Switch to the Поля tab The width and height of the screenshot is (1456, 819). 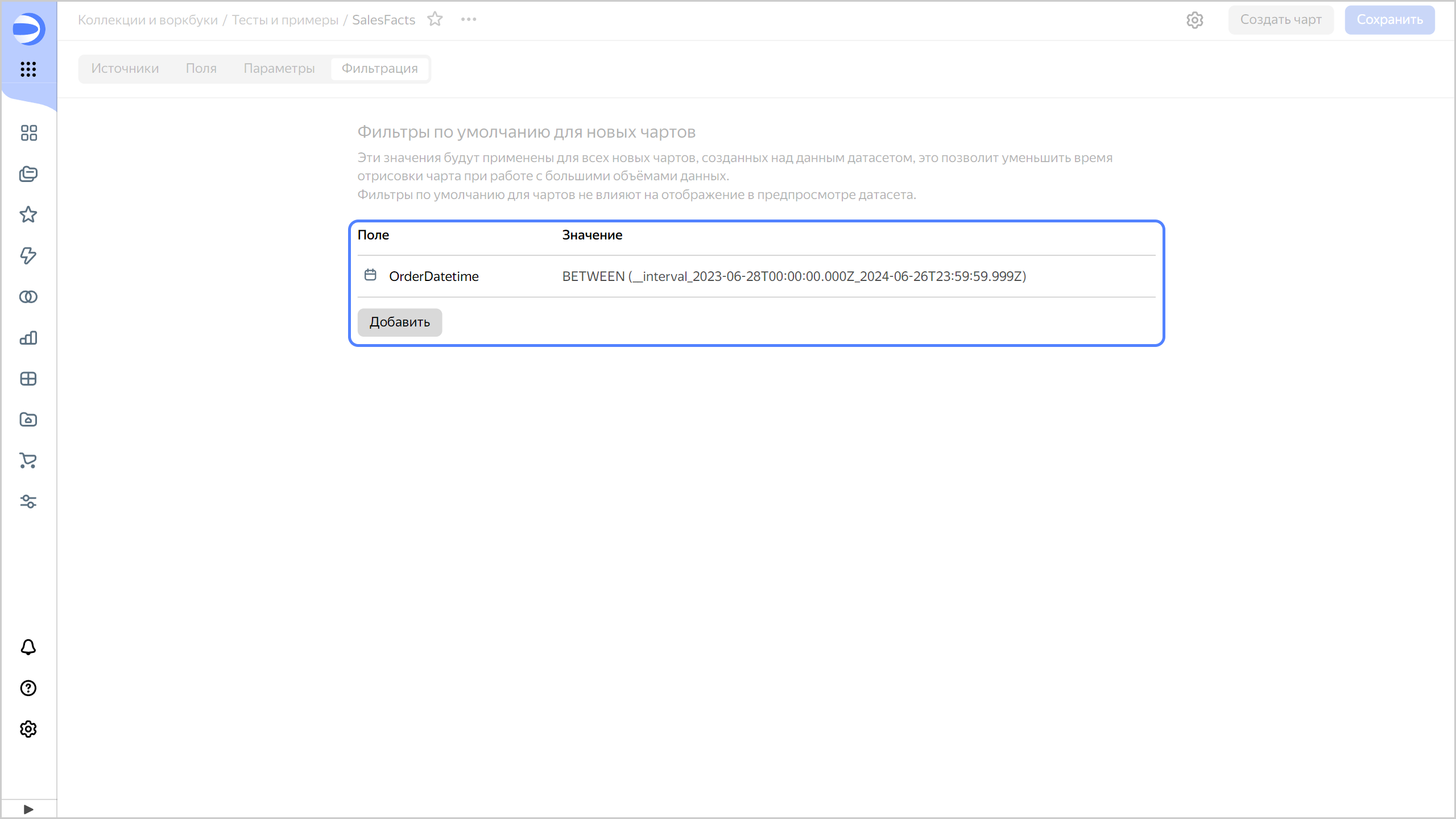pos(201,68)
